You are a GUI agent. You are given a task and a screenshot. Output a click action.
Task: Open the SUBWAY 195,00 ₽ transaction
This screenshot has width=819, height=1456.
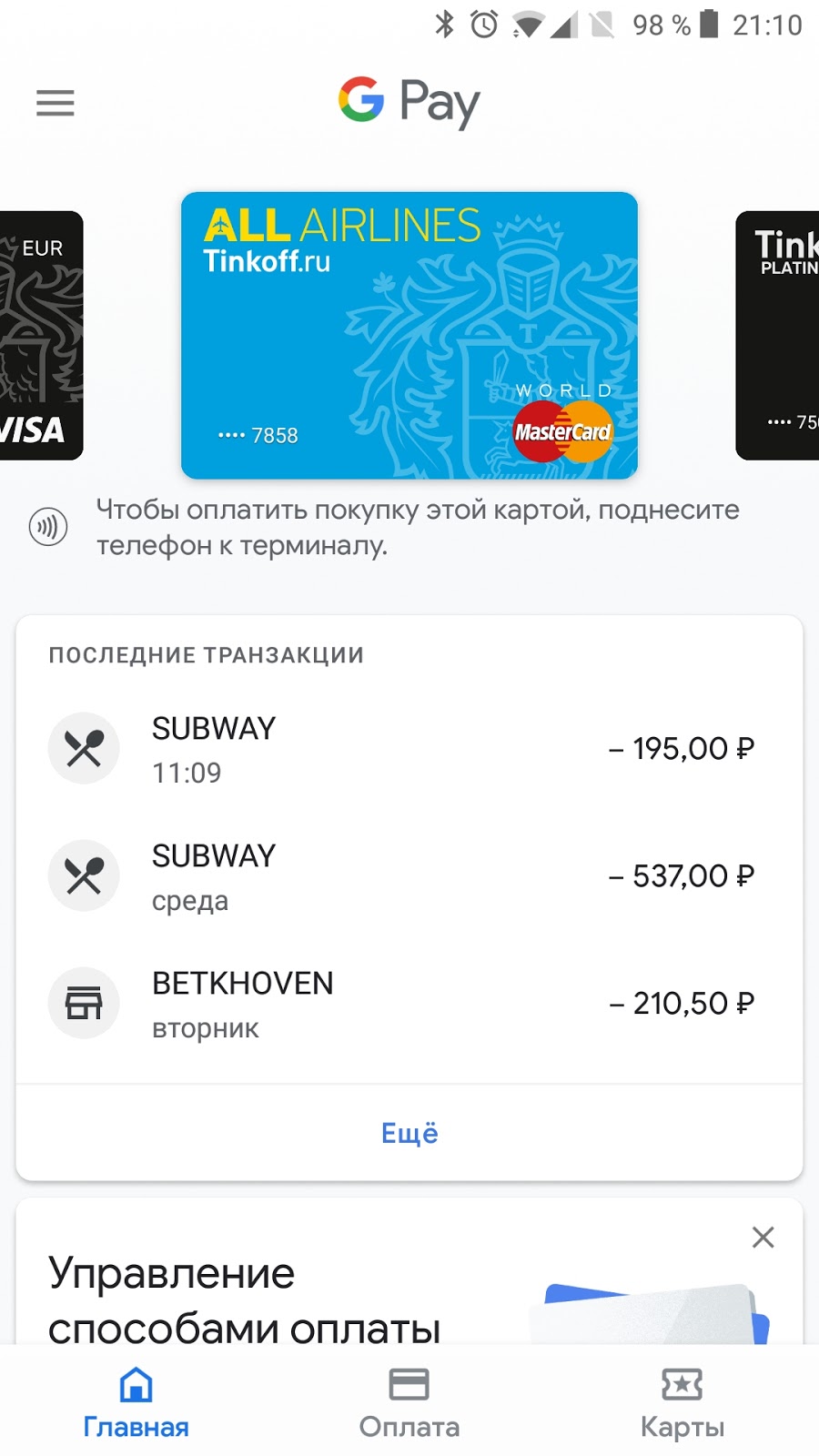coord(409,748)
